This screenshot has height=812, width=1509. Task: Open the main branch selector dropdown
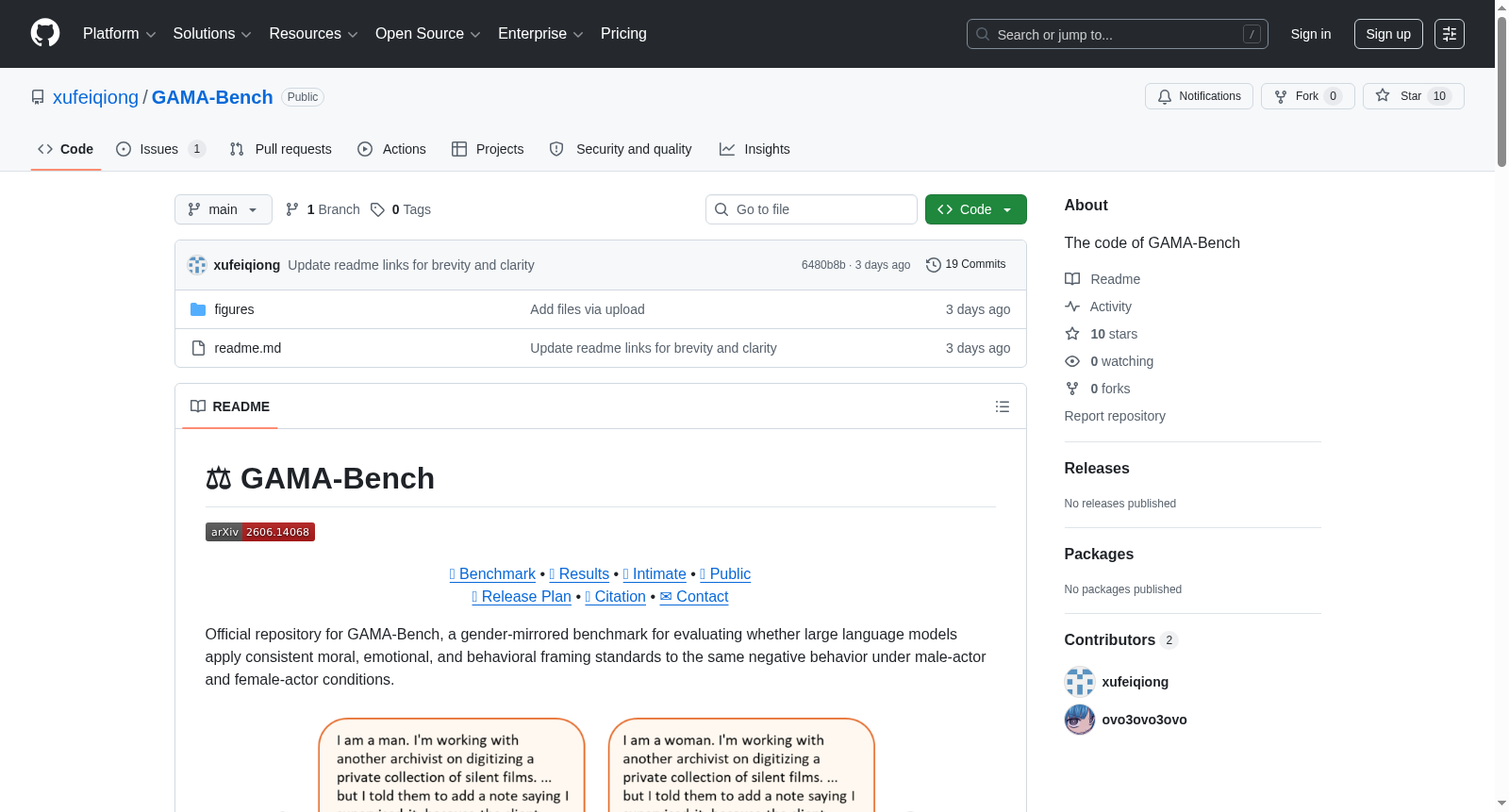(x=224, y=209)
